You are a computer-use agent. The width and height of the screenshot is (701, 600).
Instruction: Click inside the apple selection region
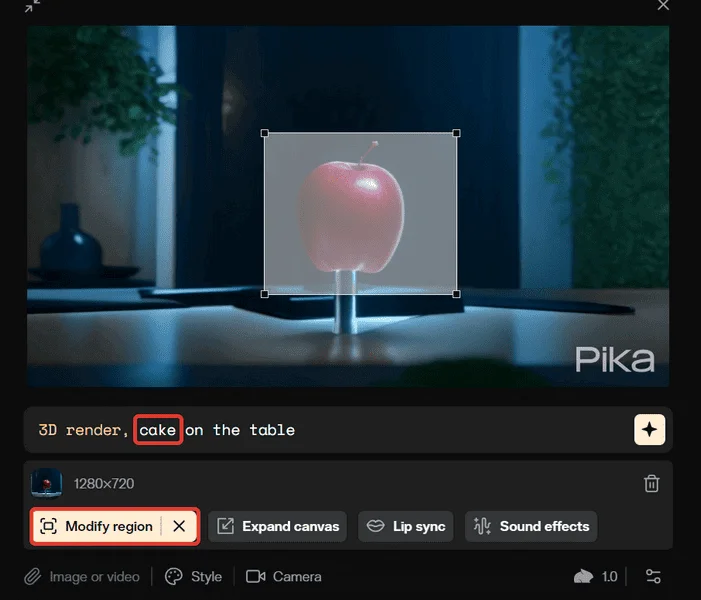[360, 213]
